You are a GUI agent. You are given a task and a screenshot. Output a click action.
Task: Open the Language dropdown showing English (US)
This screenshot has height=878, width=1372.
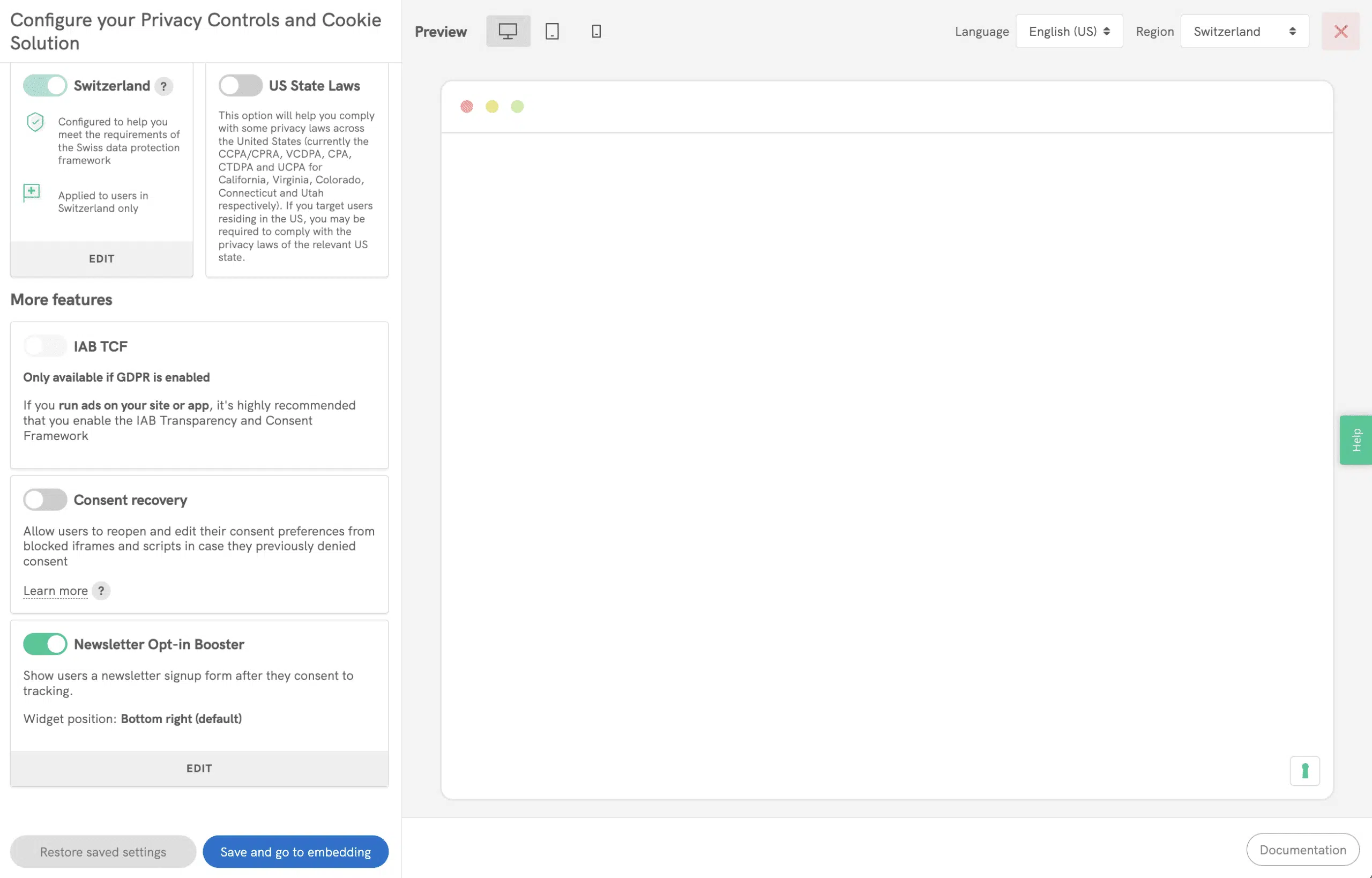1069,31
